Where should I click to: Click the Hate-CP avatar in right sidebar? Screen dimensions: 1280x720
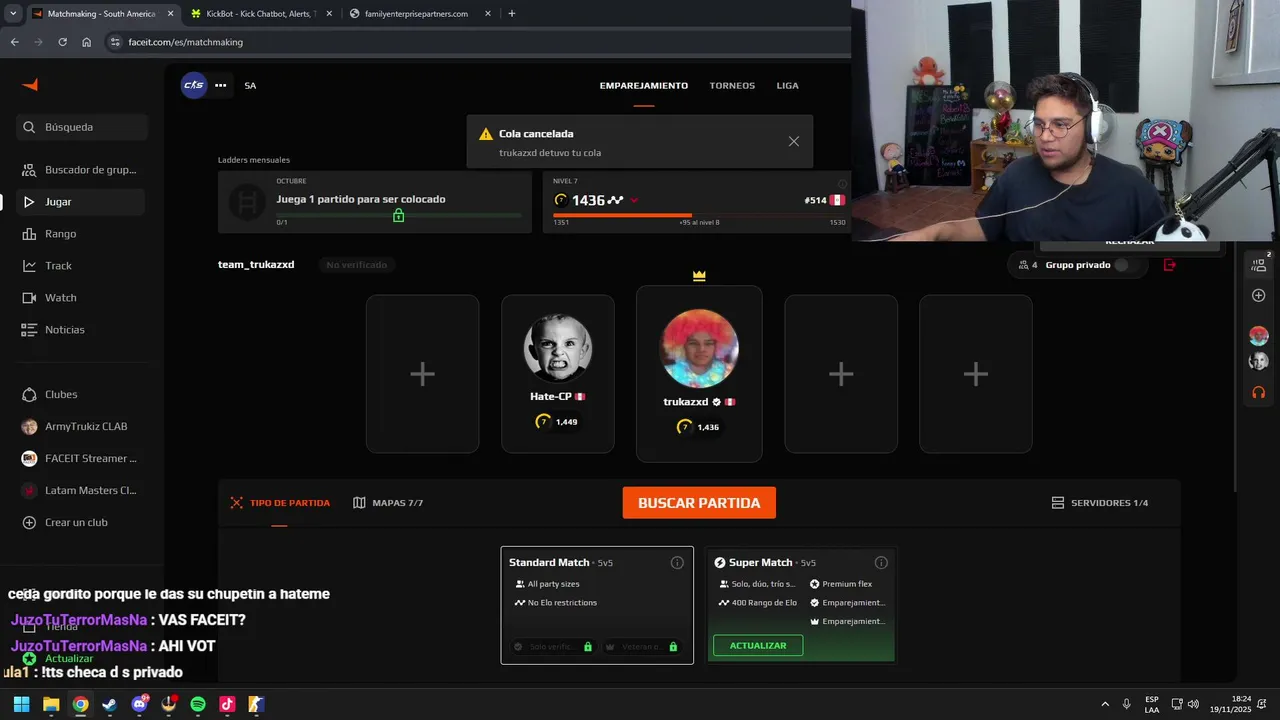point(1259,361)
